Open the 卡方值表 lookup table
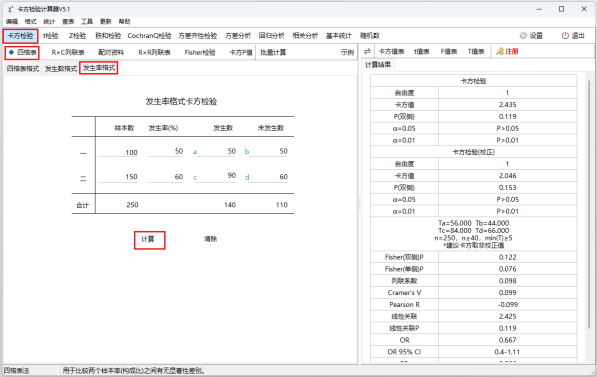This screenshot has height=377, width=597. (391, 51)
